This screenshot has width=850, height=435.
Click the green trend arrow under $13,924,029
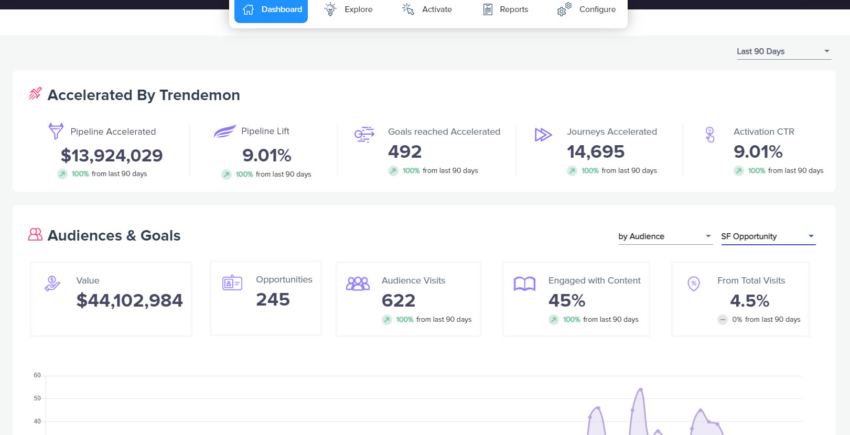tap(62, 174)
